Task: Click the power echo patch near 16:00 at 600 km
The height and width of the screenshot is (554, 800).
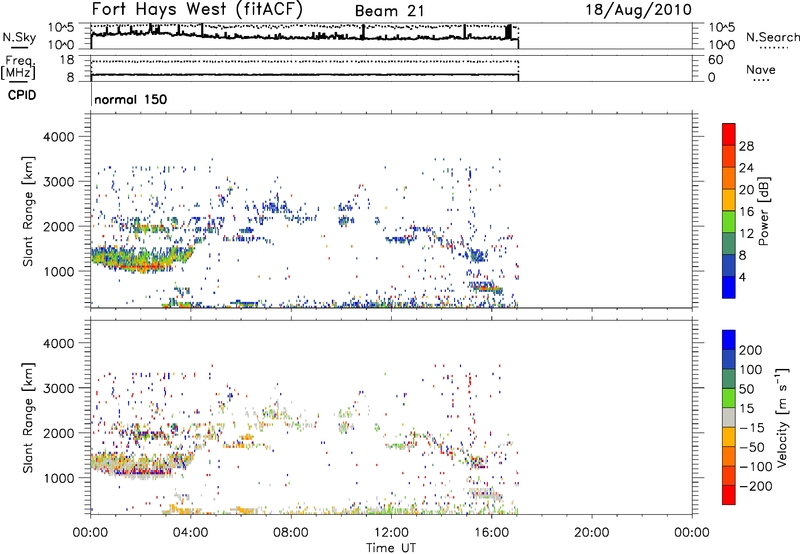Action: coord(486,288)
